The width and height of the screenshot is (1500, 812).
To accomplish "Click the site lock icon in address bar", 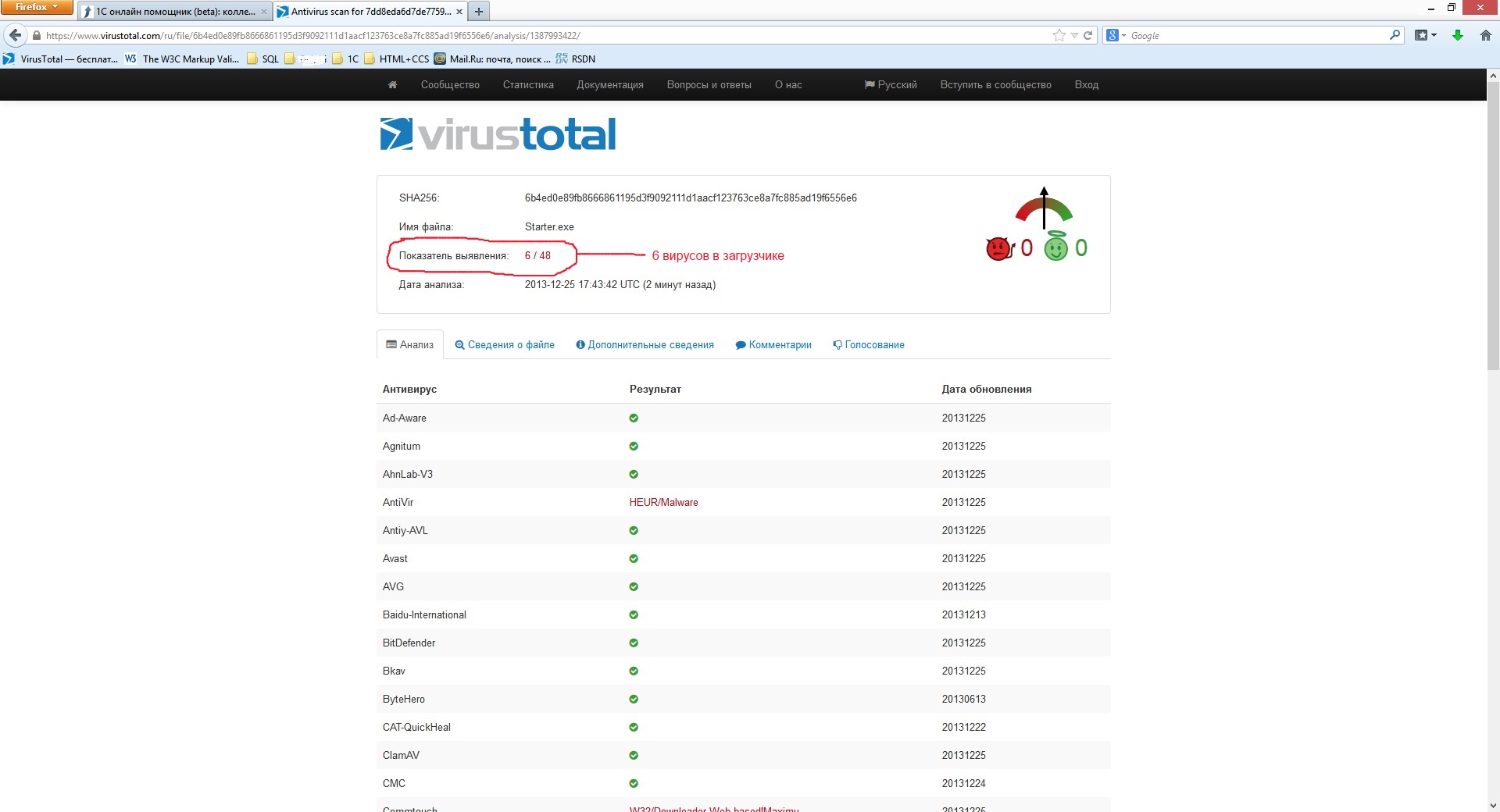I will [36, 35].
